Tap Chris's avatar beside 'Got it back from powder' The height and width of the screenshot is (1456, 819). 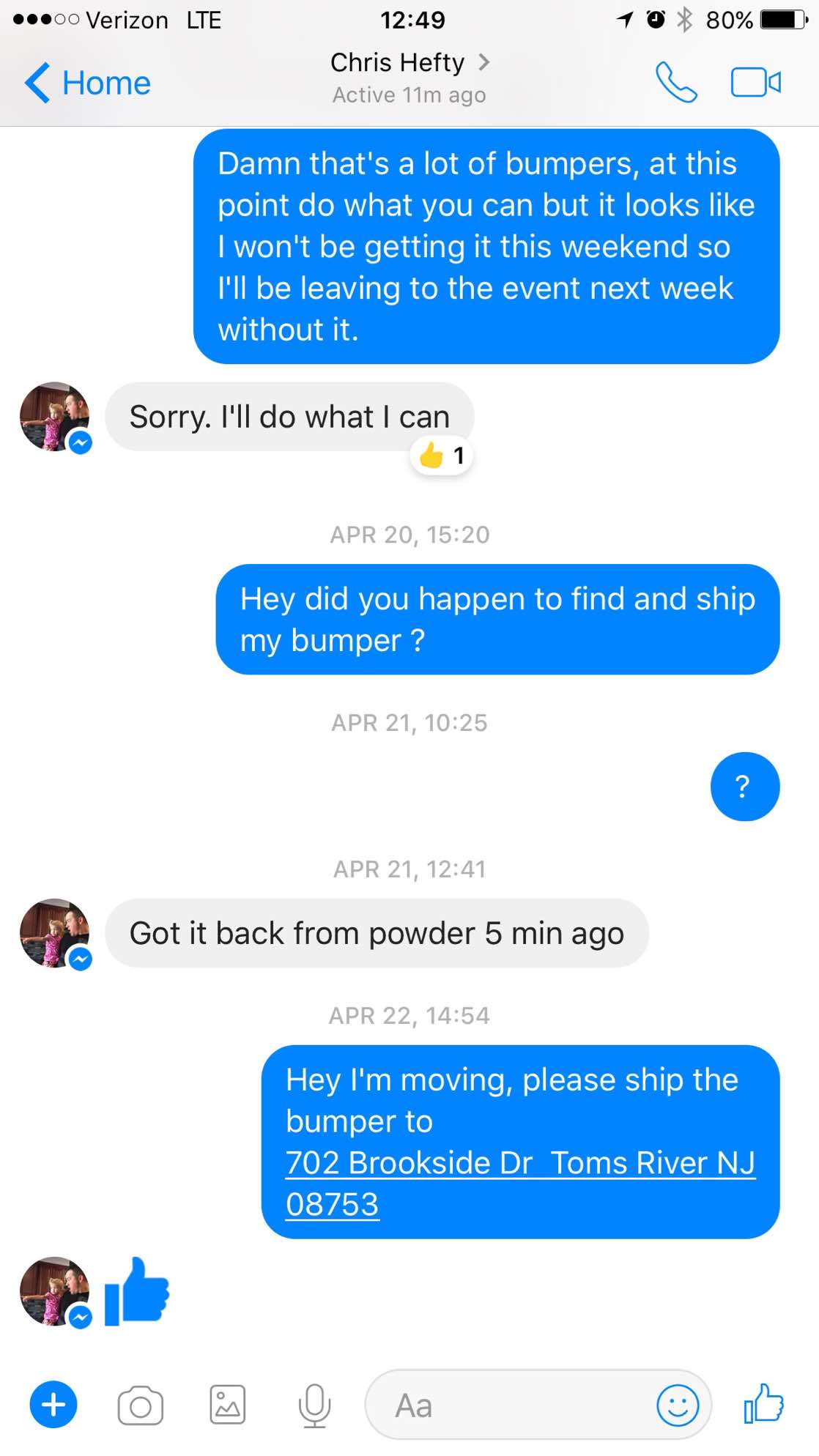click(55, 933)
